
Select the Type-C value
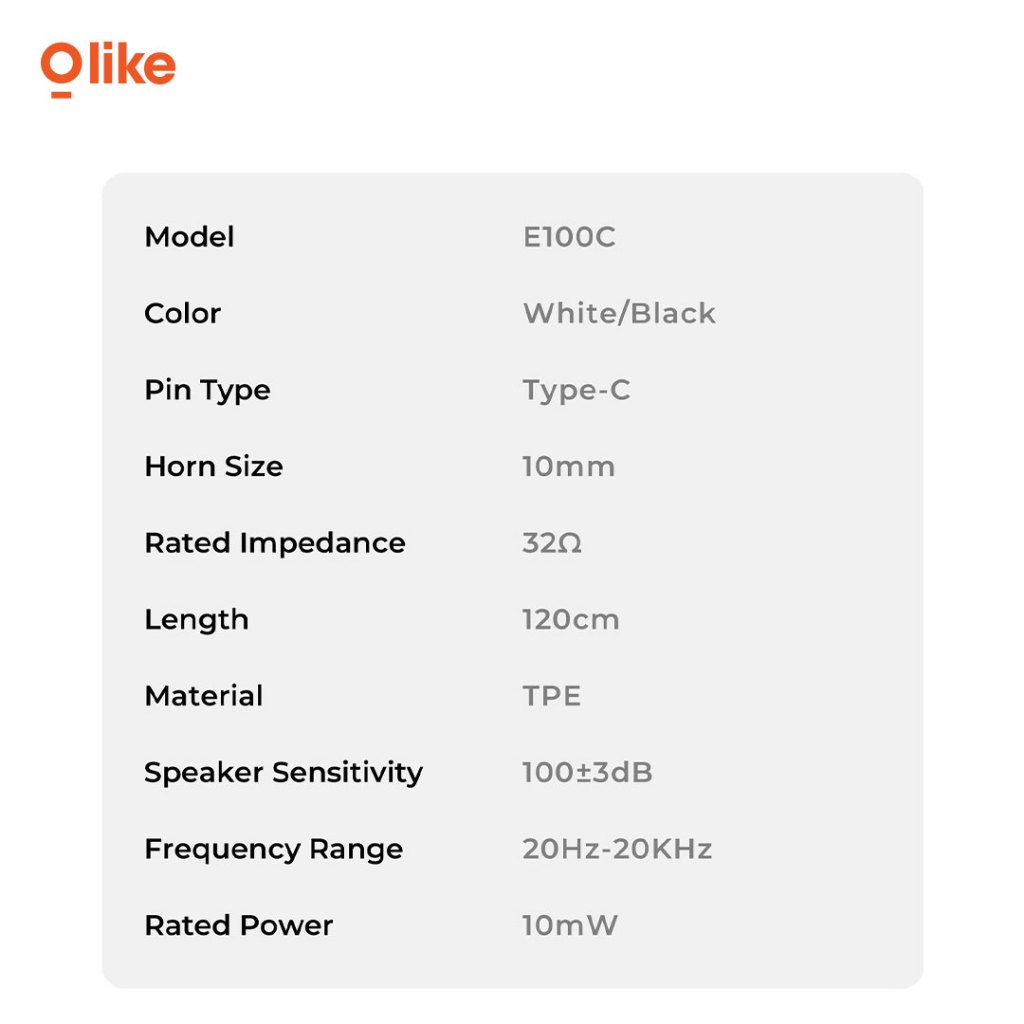pos(576,390)
